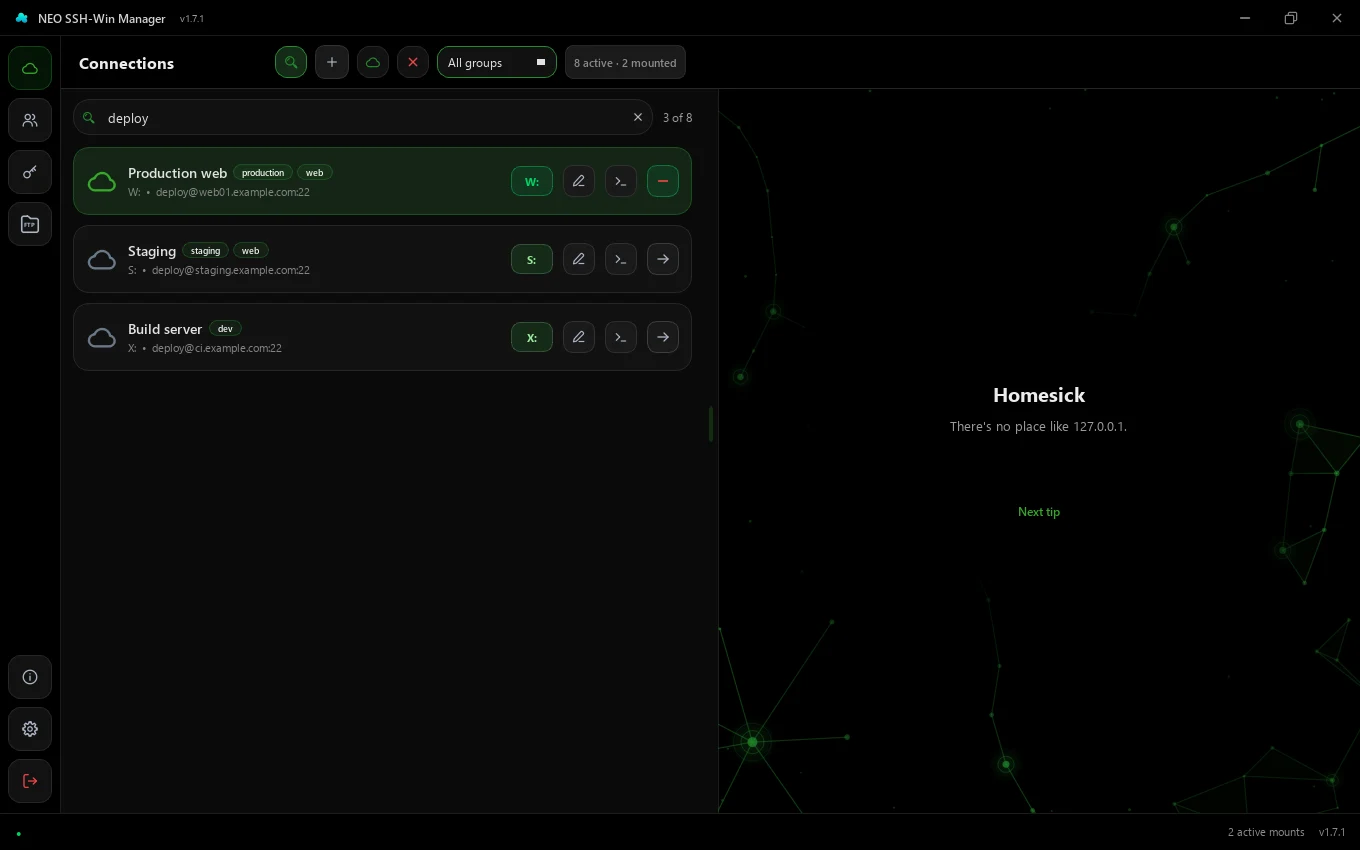
Task: Open the Connections cloud sidebar icon
Action: click(x=30, y=68)
